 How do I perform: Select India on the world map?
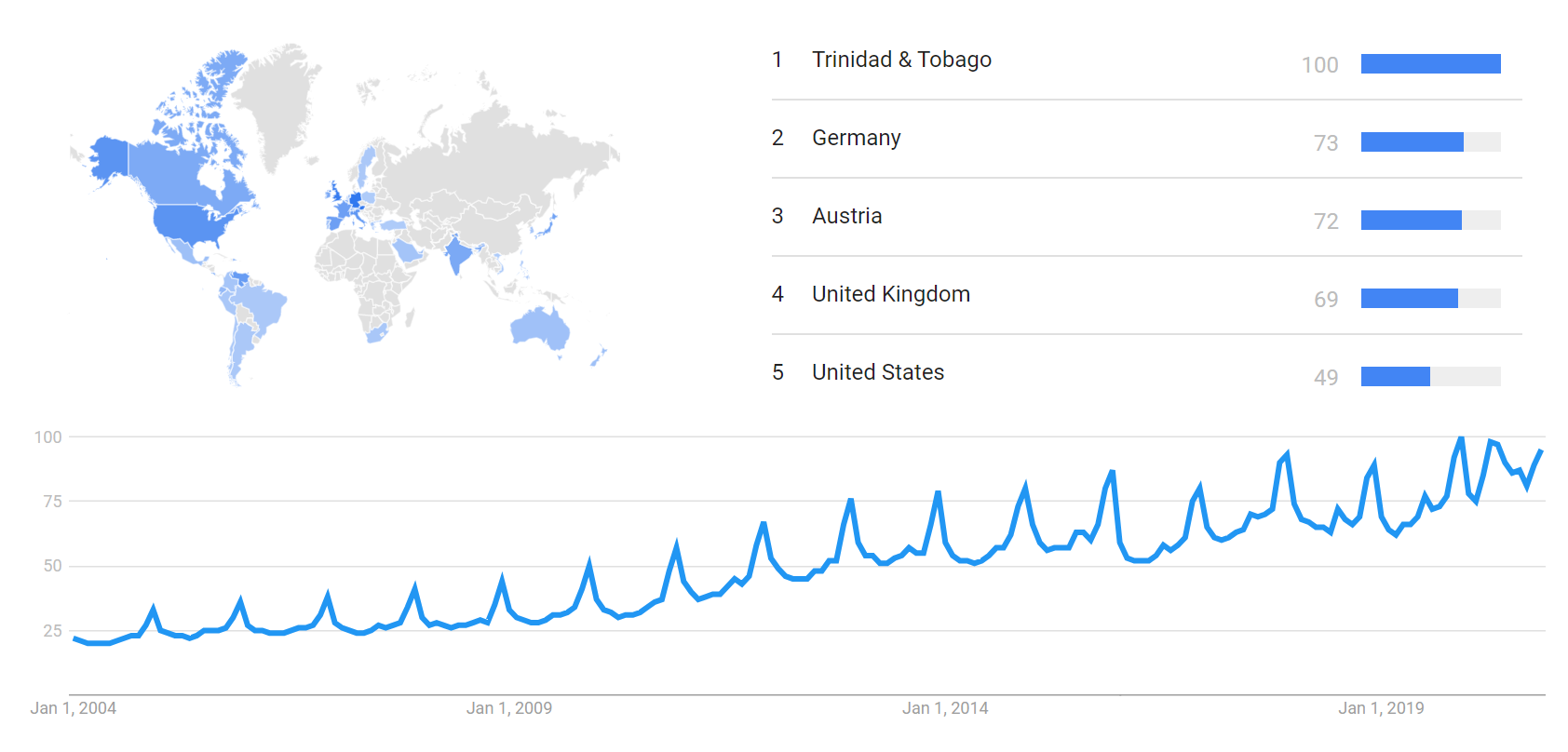tap(457, 254)
